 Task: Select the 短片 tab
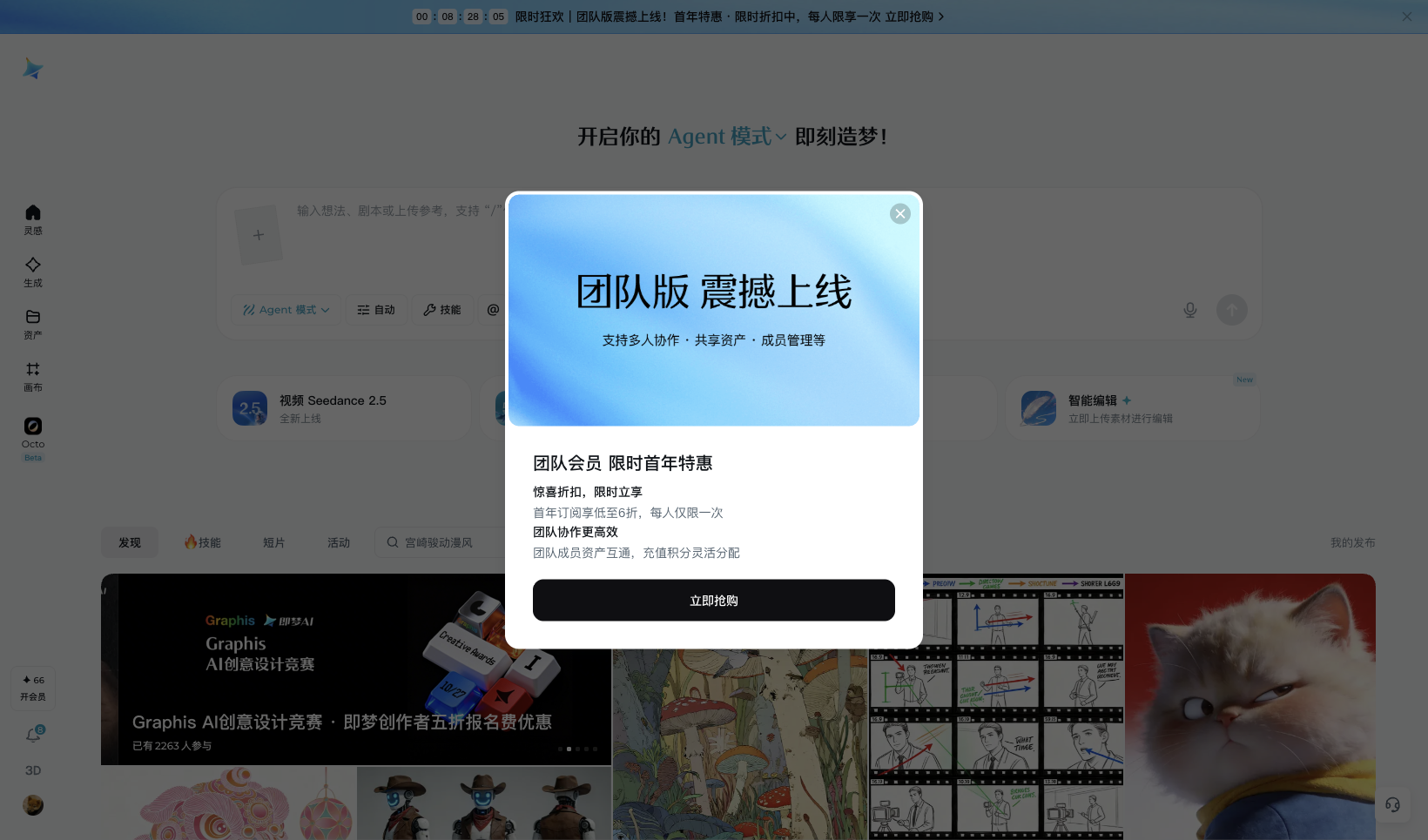(x=274, y=542)
